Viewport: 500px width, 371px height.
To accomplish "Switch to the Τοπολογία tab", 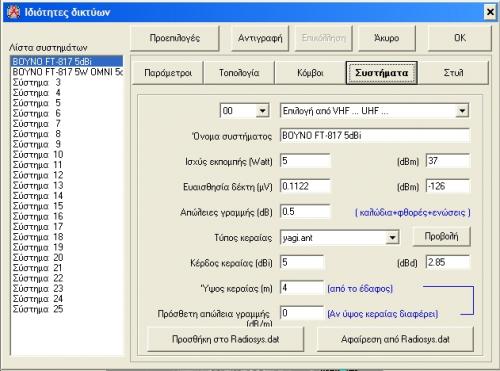I will [x=239, y=73].
